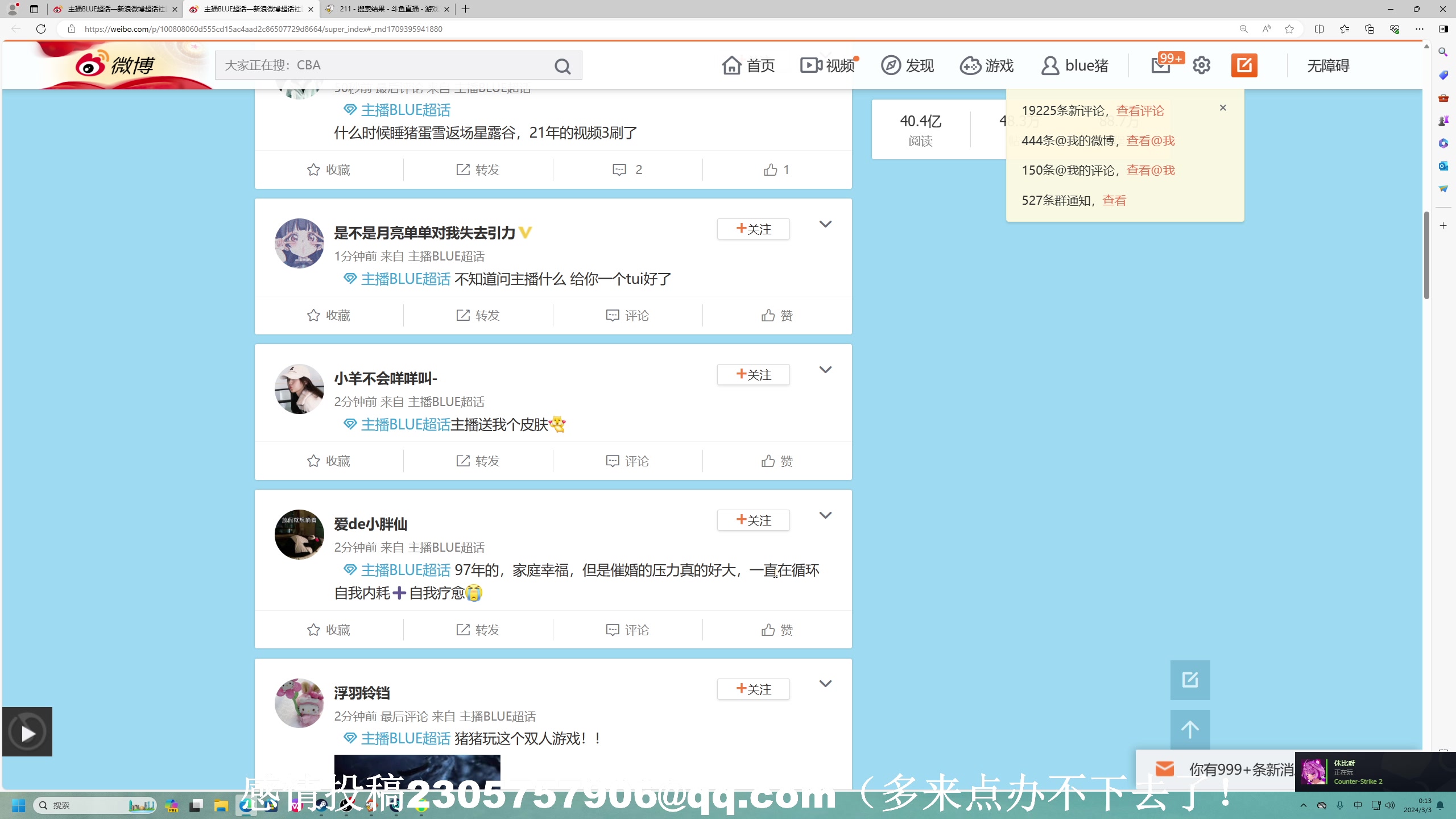The width and height of the screenshot is (1456, 819).
Task: Add page to browser favorites star
Action: 1289,29
